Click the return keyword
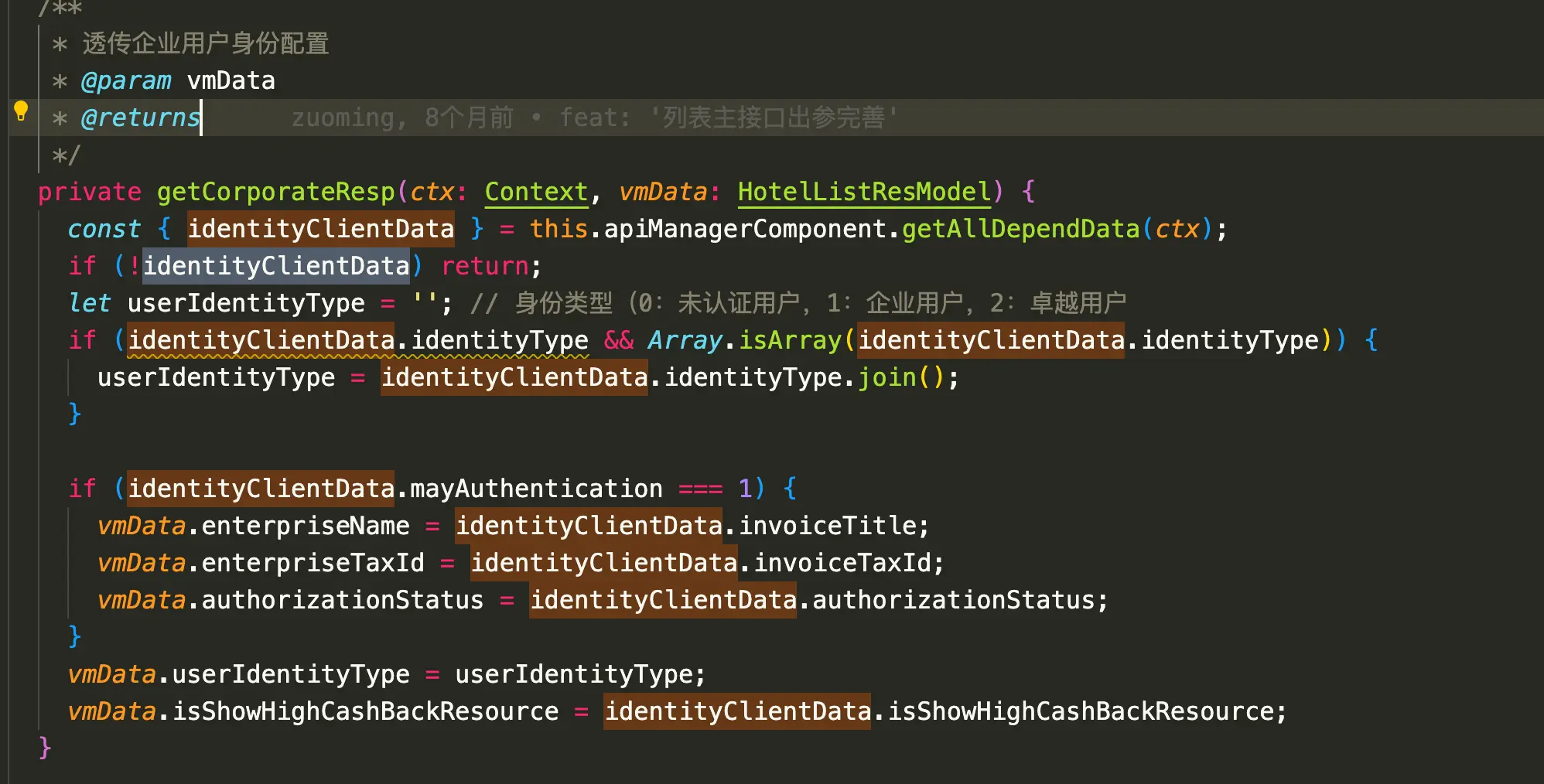1544x784 pixels. [x=485, y=266]
